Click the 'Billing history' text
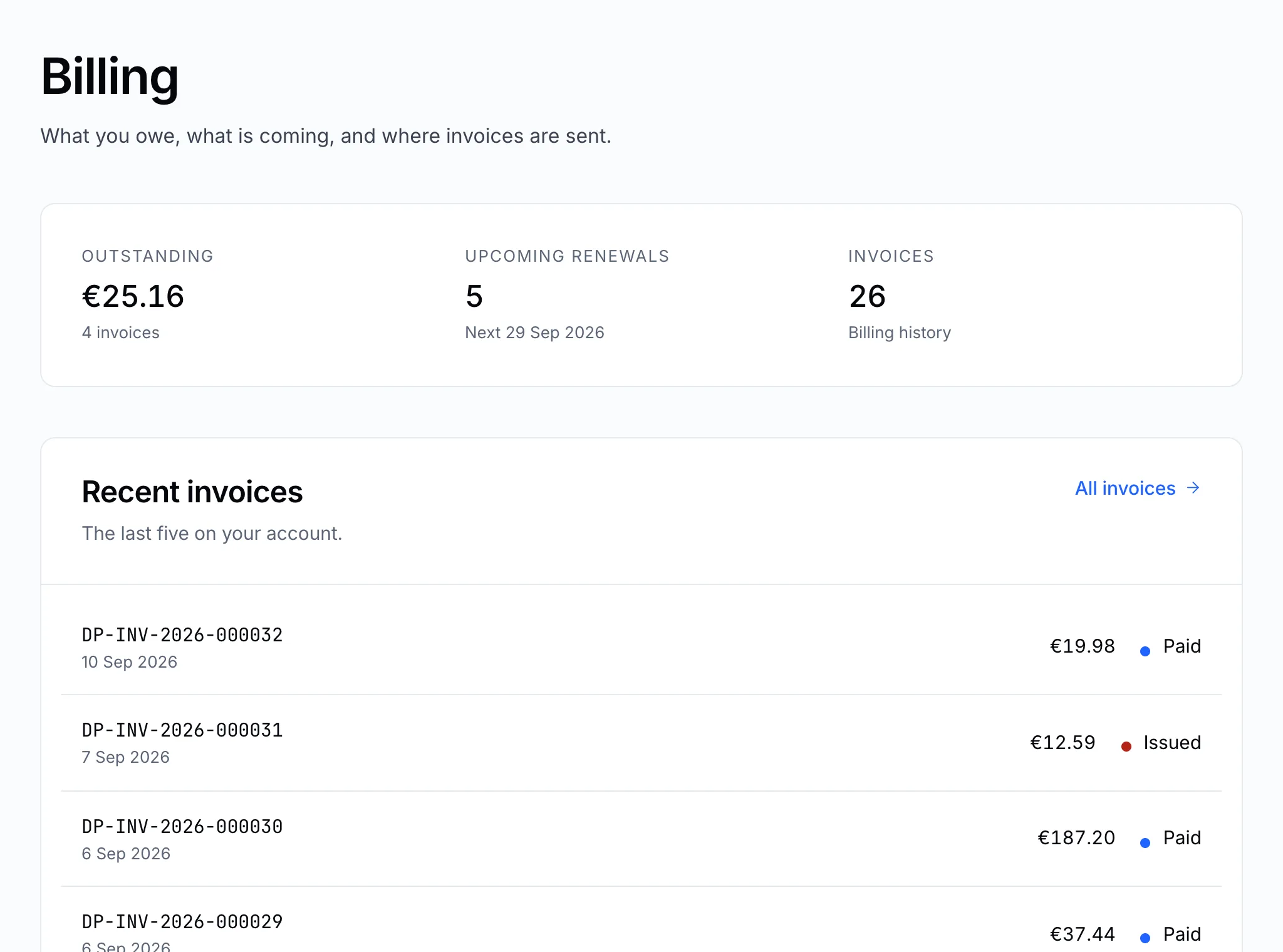This screenshot has width=1283, height=952. point(900,333)
